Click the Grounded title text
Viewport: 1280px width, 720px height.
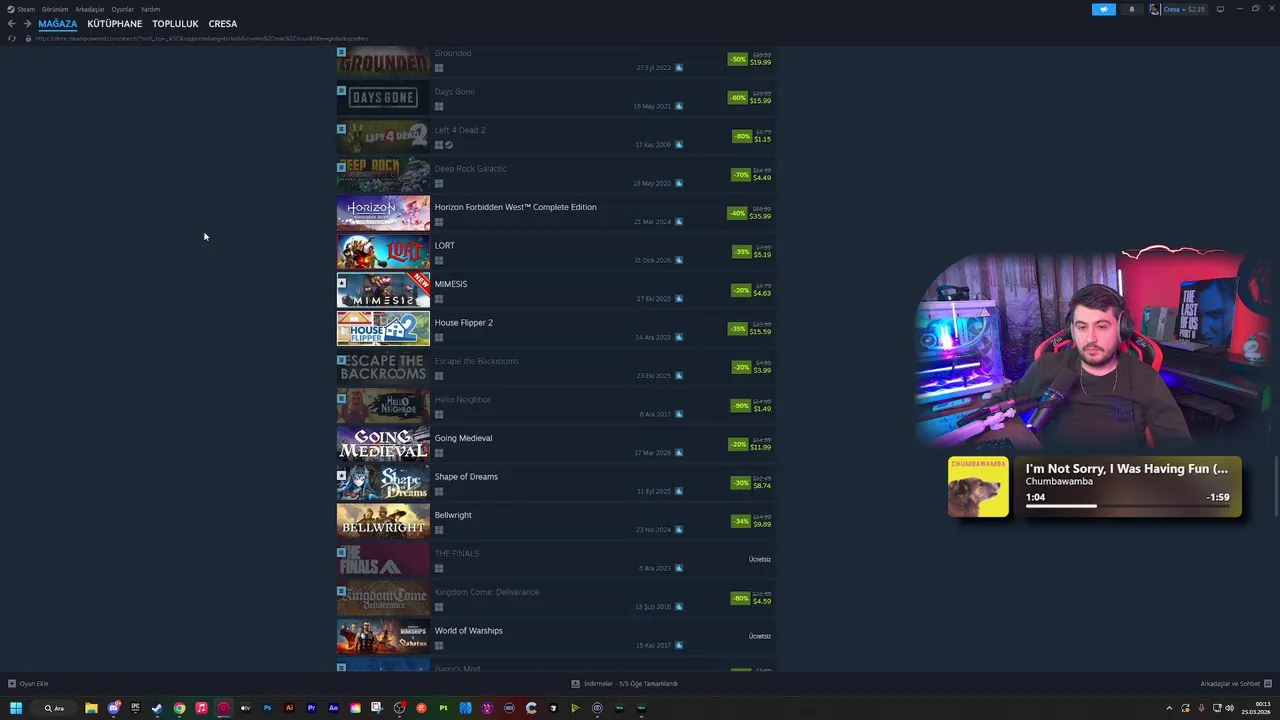453,53
